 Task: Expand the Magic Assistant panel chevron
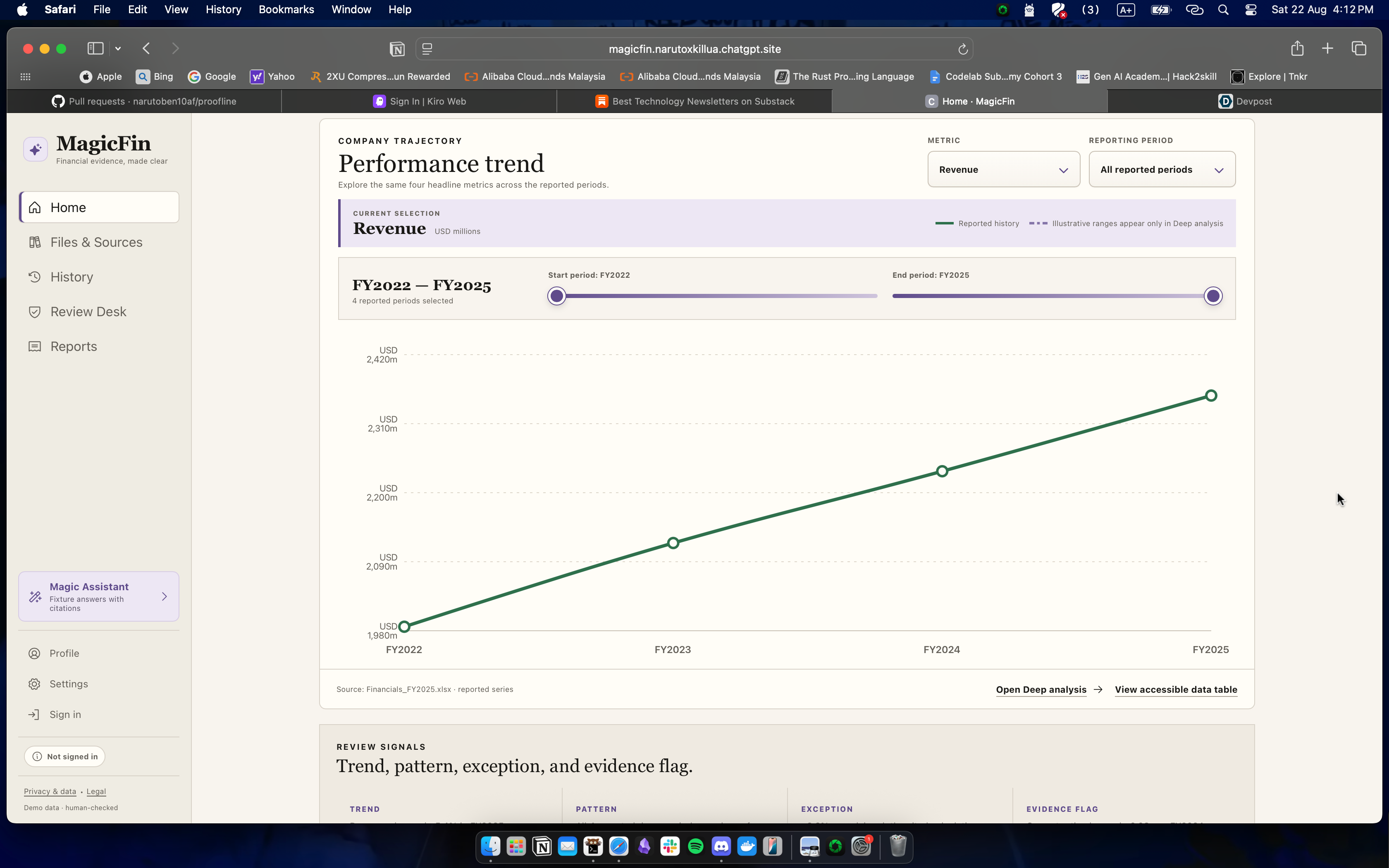coord(165,596)
